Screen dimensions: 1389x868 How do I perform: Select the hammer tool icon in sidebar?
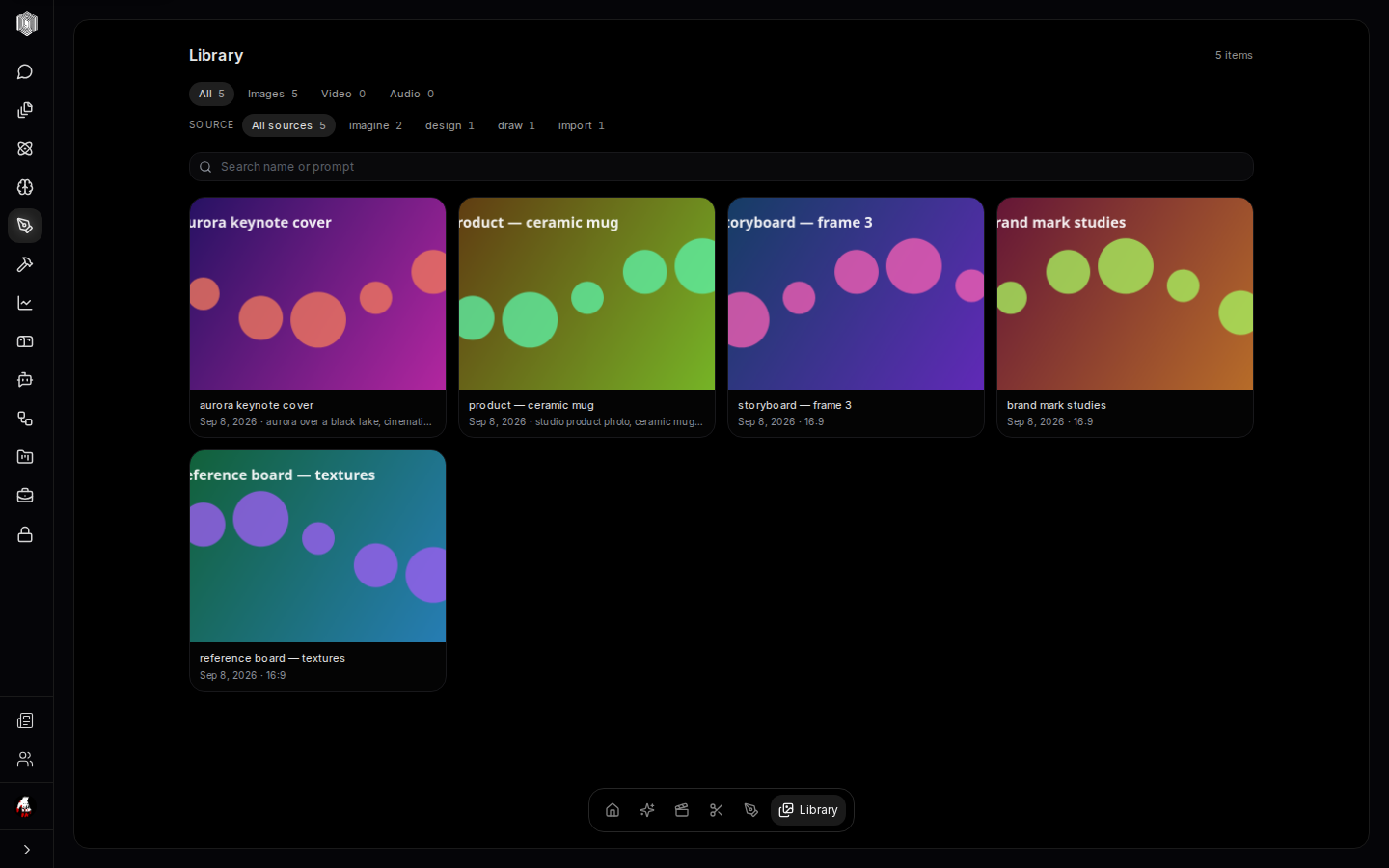[25, 264]
